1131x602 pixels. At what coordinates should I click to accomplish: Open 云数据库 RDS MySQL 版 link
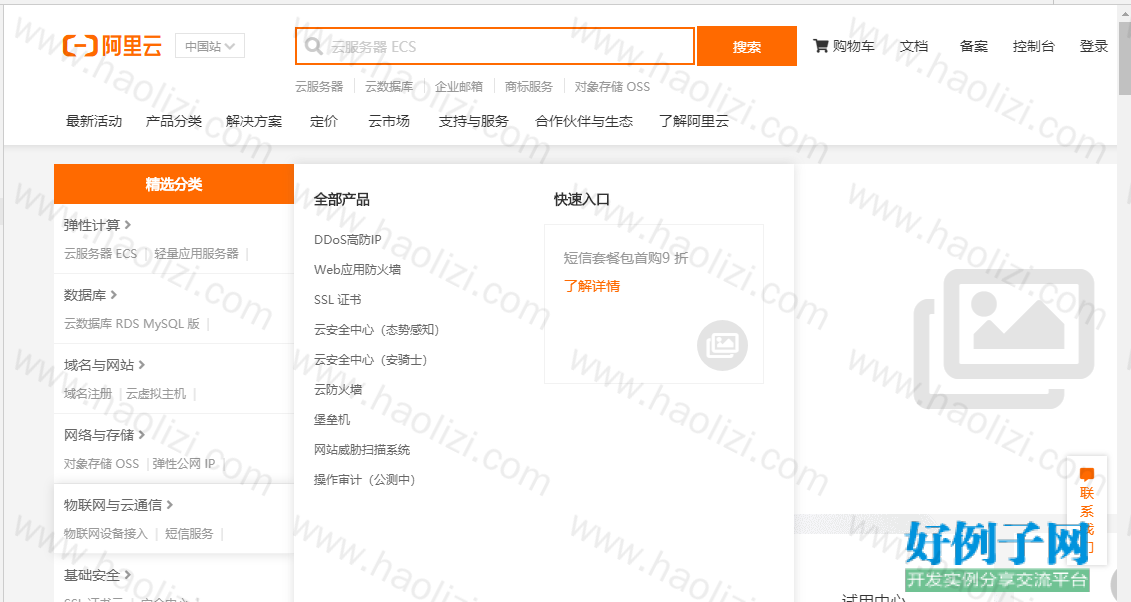131,324
